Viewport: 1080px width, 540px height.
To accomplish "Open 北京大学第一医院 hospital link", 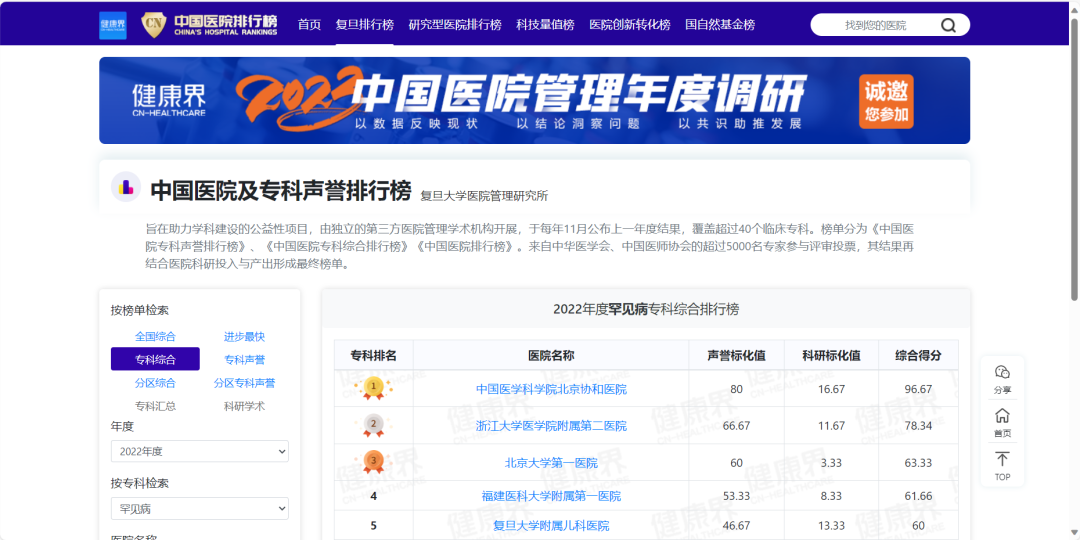I will pyautogui.click(x=551, y=463).
